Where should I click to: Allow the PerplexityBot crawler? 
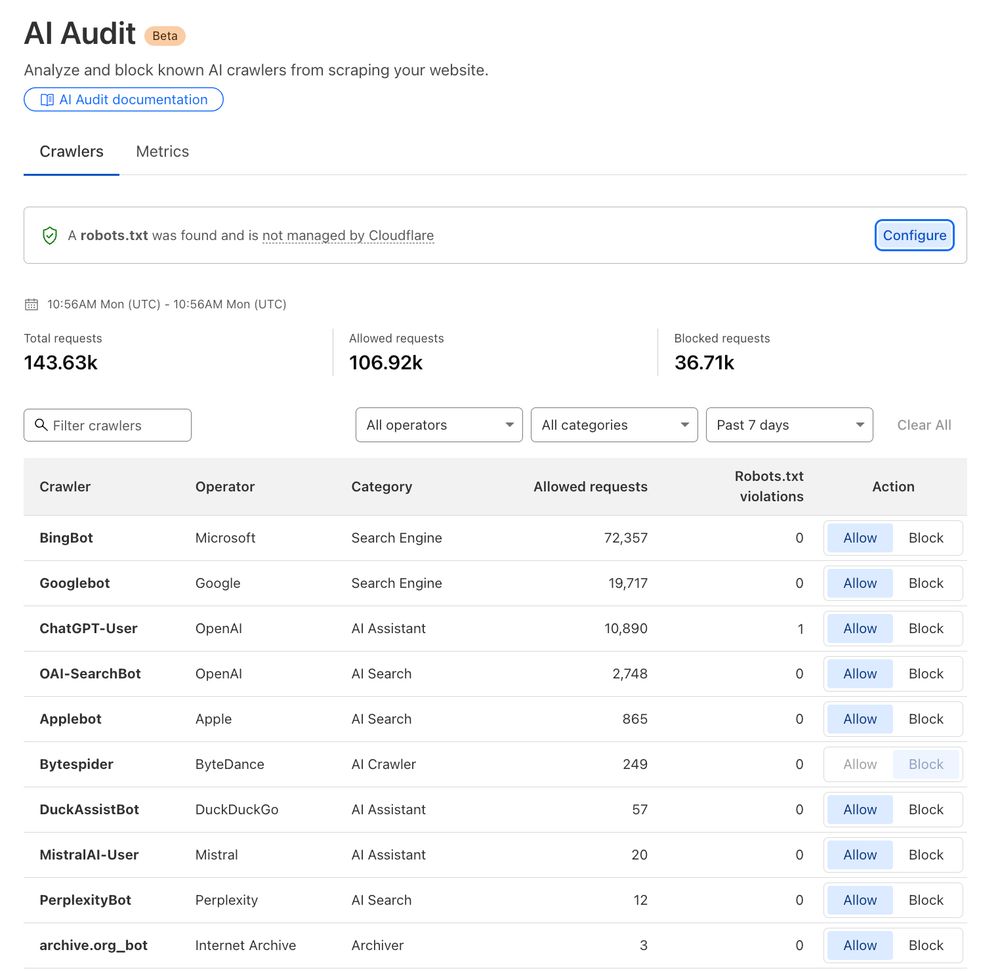pyautogui.click(x=860, y=900)
